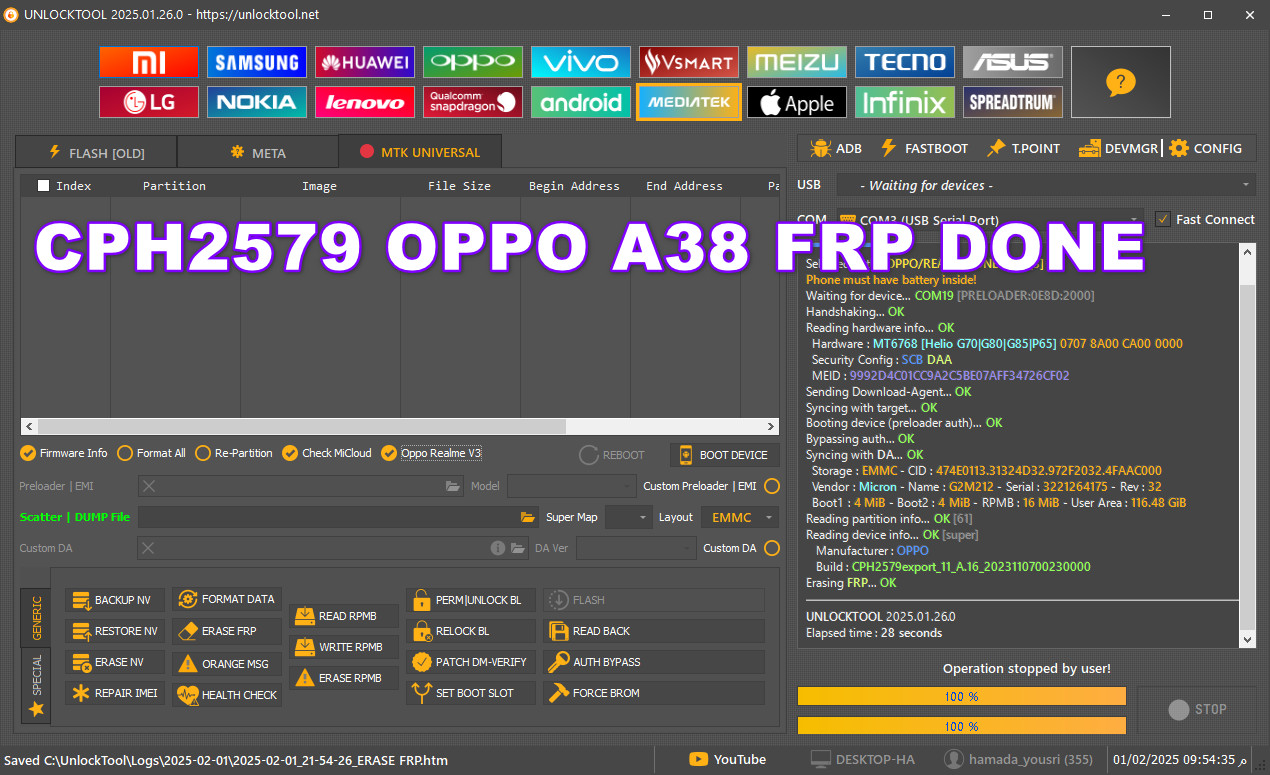Select the ASUS brand icon
1270x775 pixels.
tap(1013, 62)
